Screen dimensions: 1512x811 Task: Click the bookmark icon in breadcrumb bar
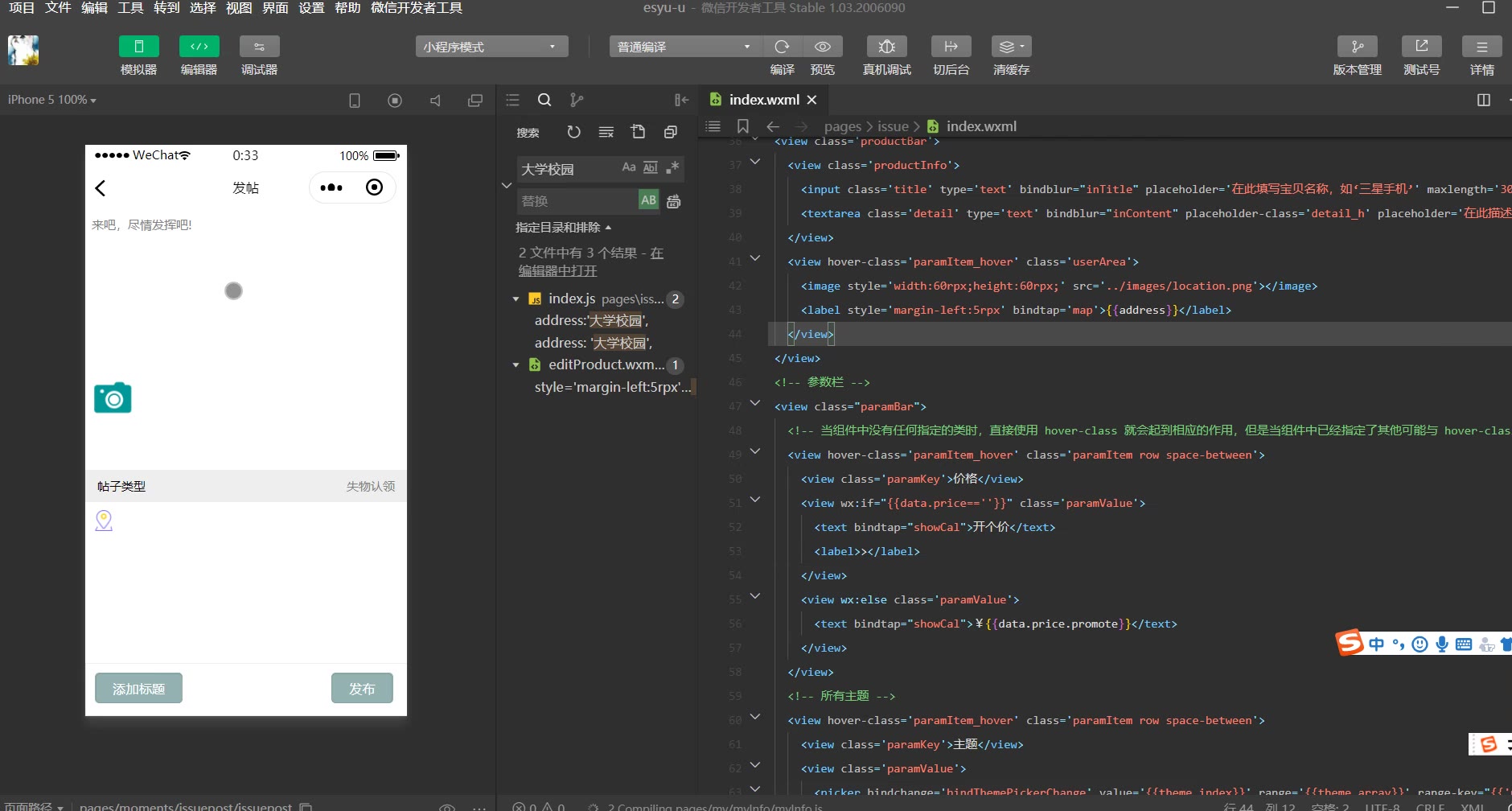pos(742,126)
